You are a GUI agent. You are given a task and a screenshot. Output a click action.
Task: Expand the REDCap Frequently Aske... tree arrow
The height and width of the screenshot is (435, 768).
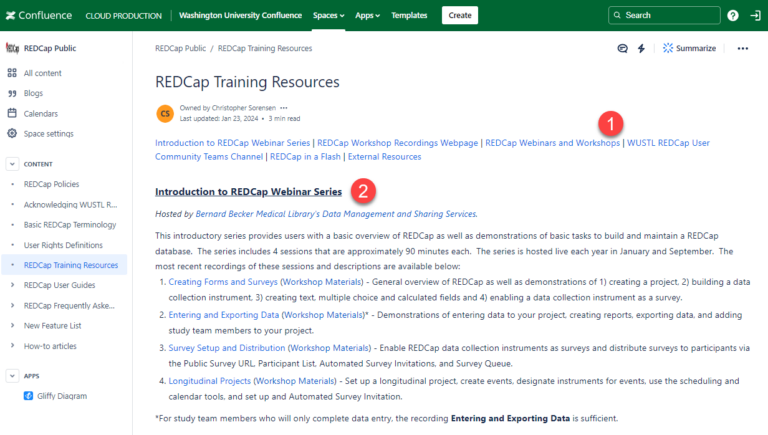coord(12,305)
